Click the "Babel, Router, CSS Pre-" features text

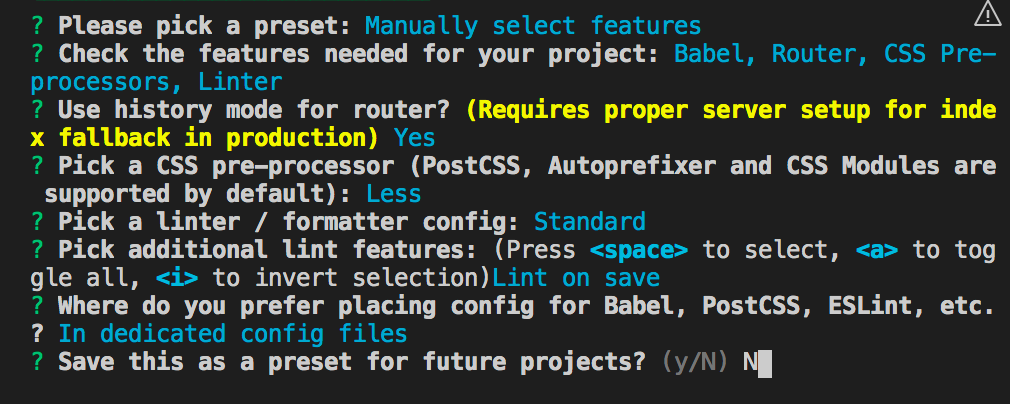[x=835, y=53]
